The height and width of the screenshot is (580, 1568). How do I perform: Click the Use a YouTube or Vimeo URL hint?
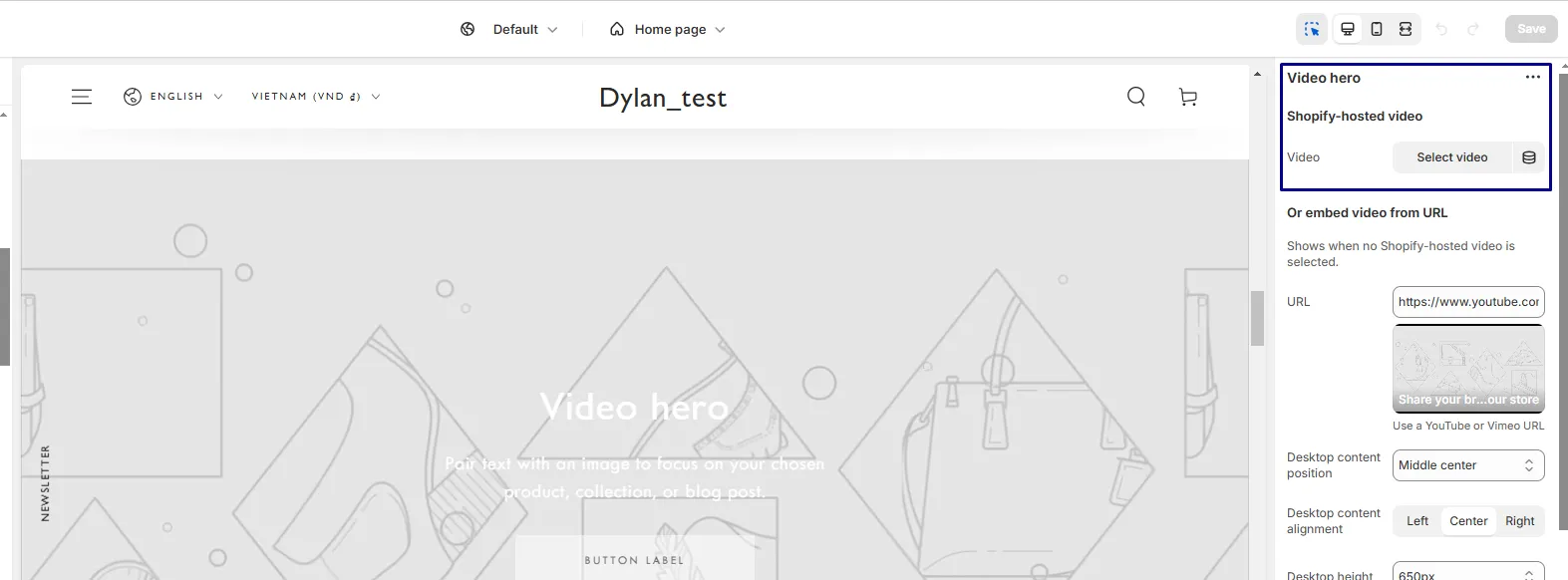click(1468, 426)
